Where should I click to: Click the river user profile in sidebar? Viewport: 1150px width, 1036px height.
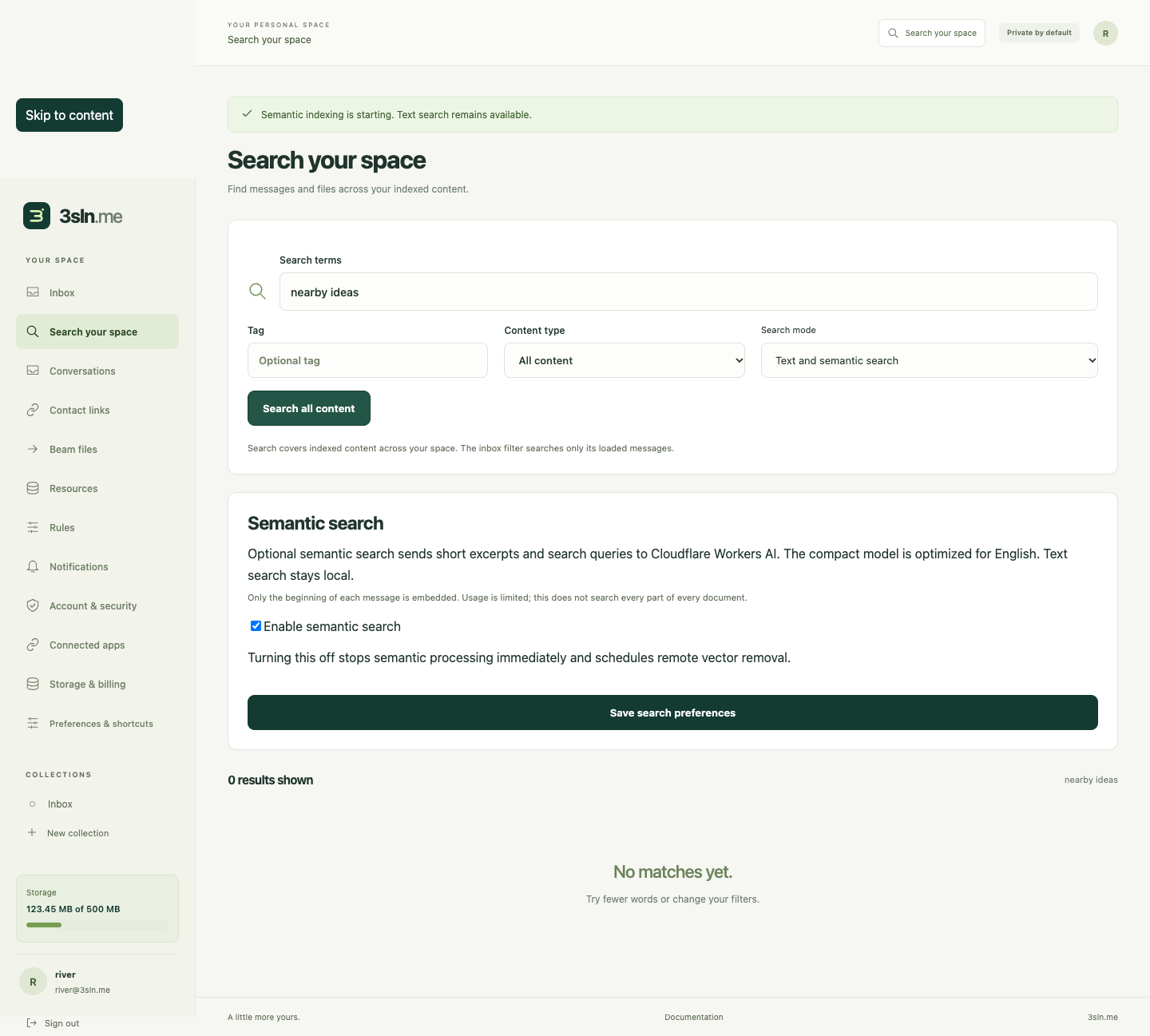pyautogui.click(x=97, y=982)
